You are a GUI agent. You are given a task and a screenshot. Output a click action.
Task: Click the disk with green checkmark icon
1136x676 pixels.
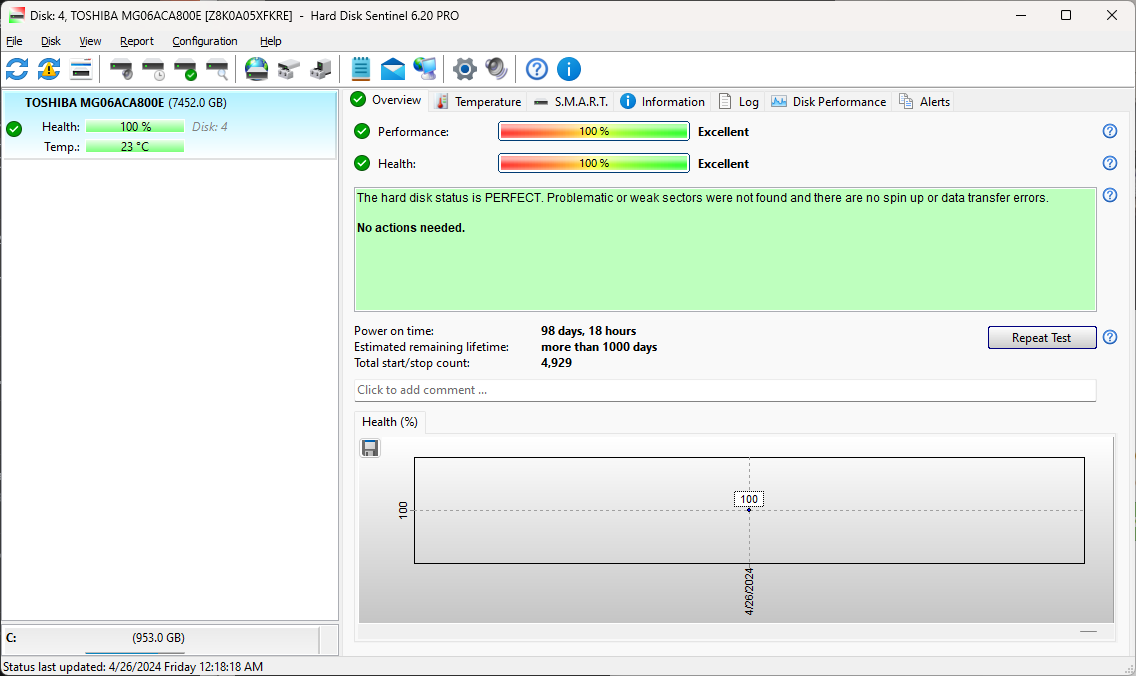click(x=185, y=70)
